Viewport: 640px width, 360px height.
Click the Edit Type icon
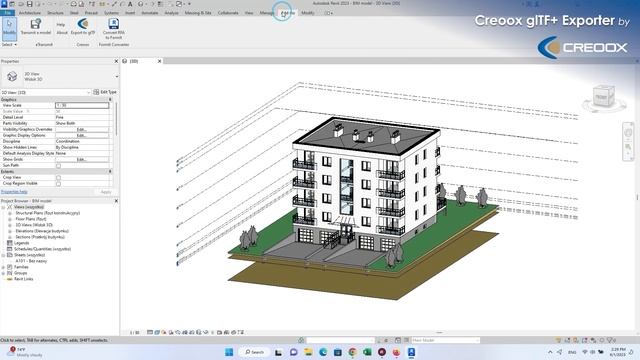tap(96, 92)
